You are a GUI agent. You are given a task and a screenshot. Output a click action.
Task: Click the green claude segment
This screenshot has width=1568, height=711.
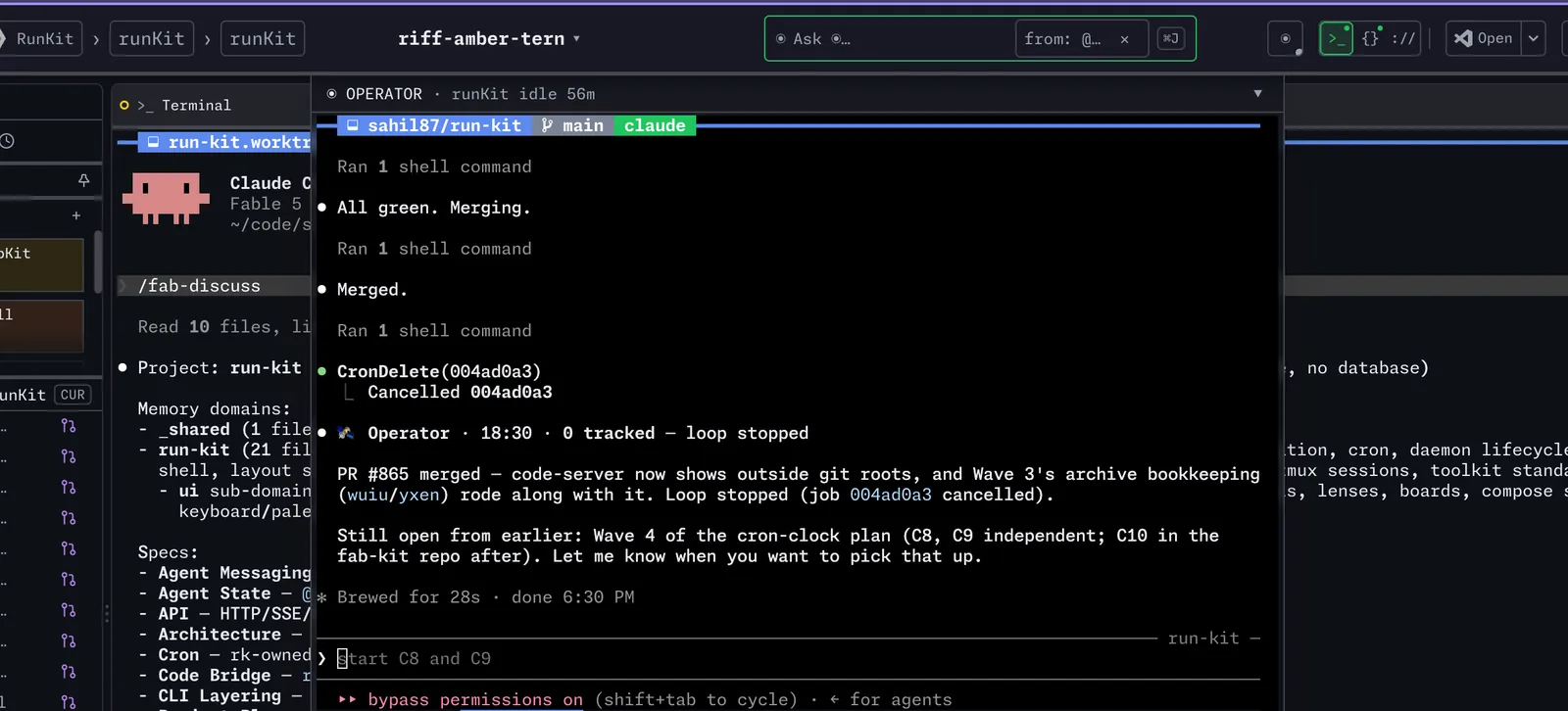pos(655,125)
